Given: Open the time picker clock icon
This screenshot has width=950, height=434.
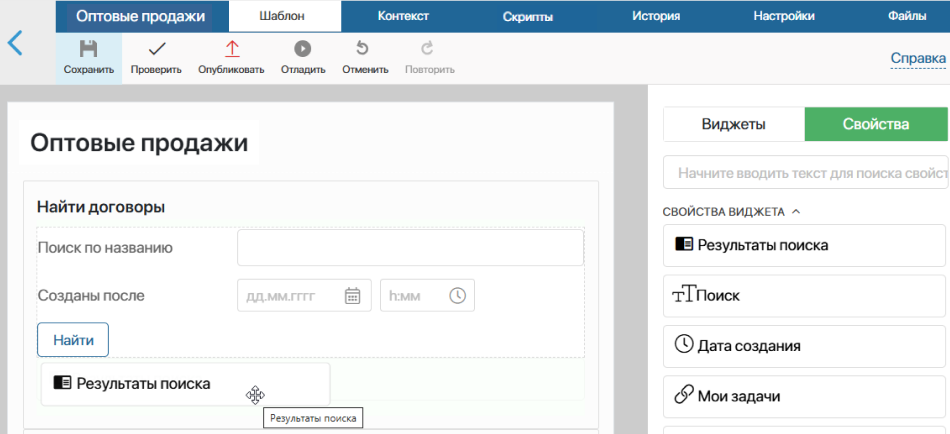Looking at the screenshot, I should click(x=457, y=295).
